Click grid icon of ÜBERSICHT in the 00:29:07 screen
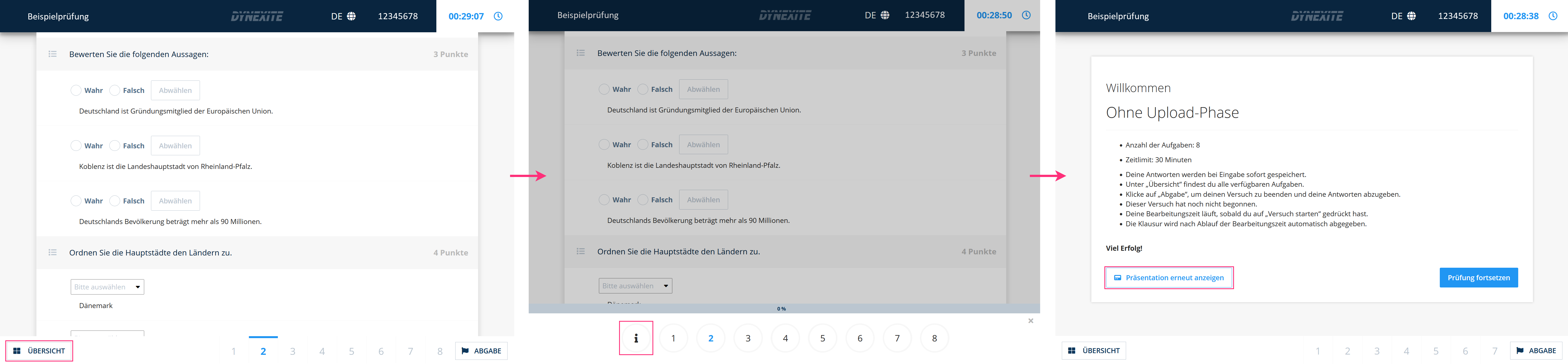1568x364 pixels. click(17, 351)
